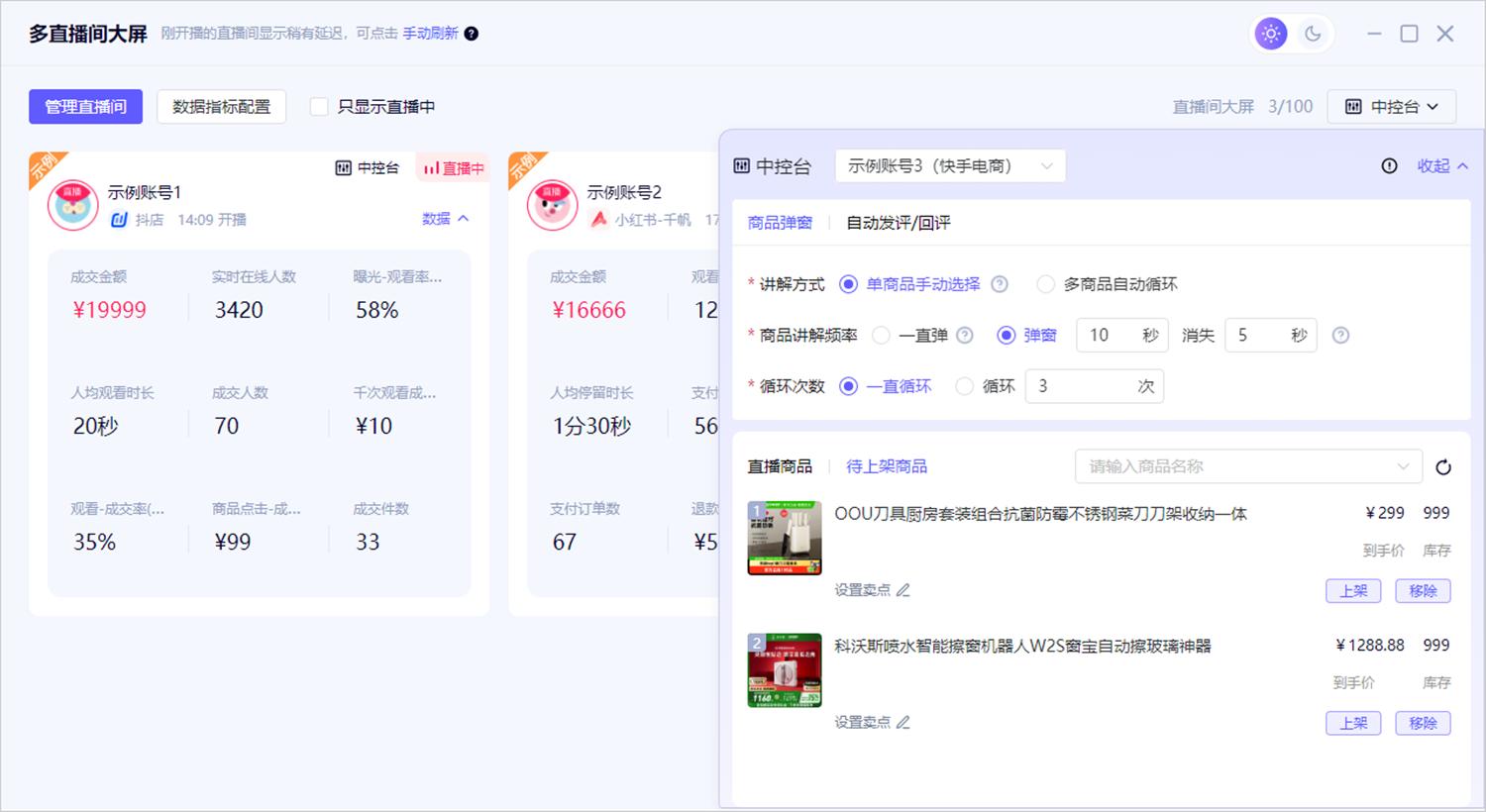
Task: Click the help icon beside 手动刷新
Action: [472, 34]
